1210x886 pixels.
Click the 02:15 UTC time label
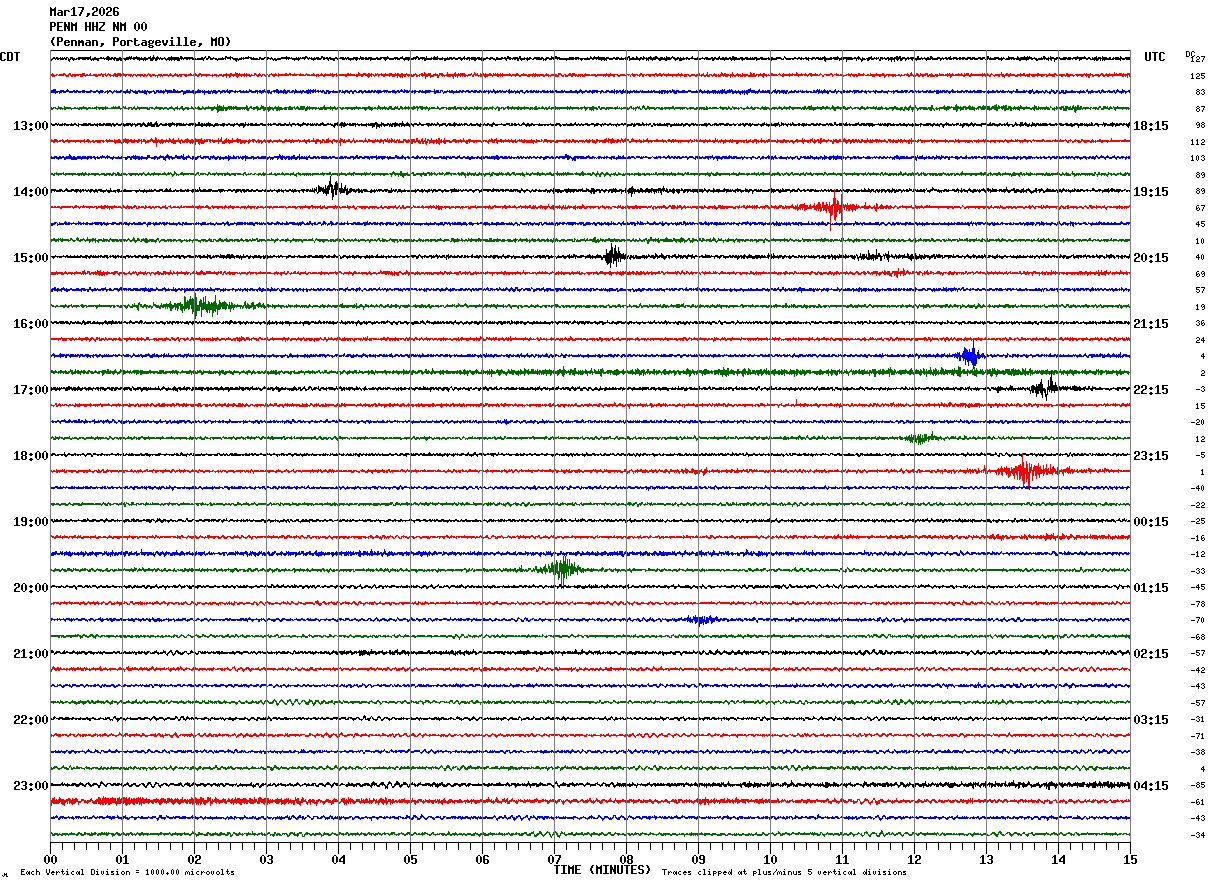click(x=1152, y=654)
